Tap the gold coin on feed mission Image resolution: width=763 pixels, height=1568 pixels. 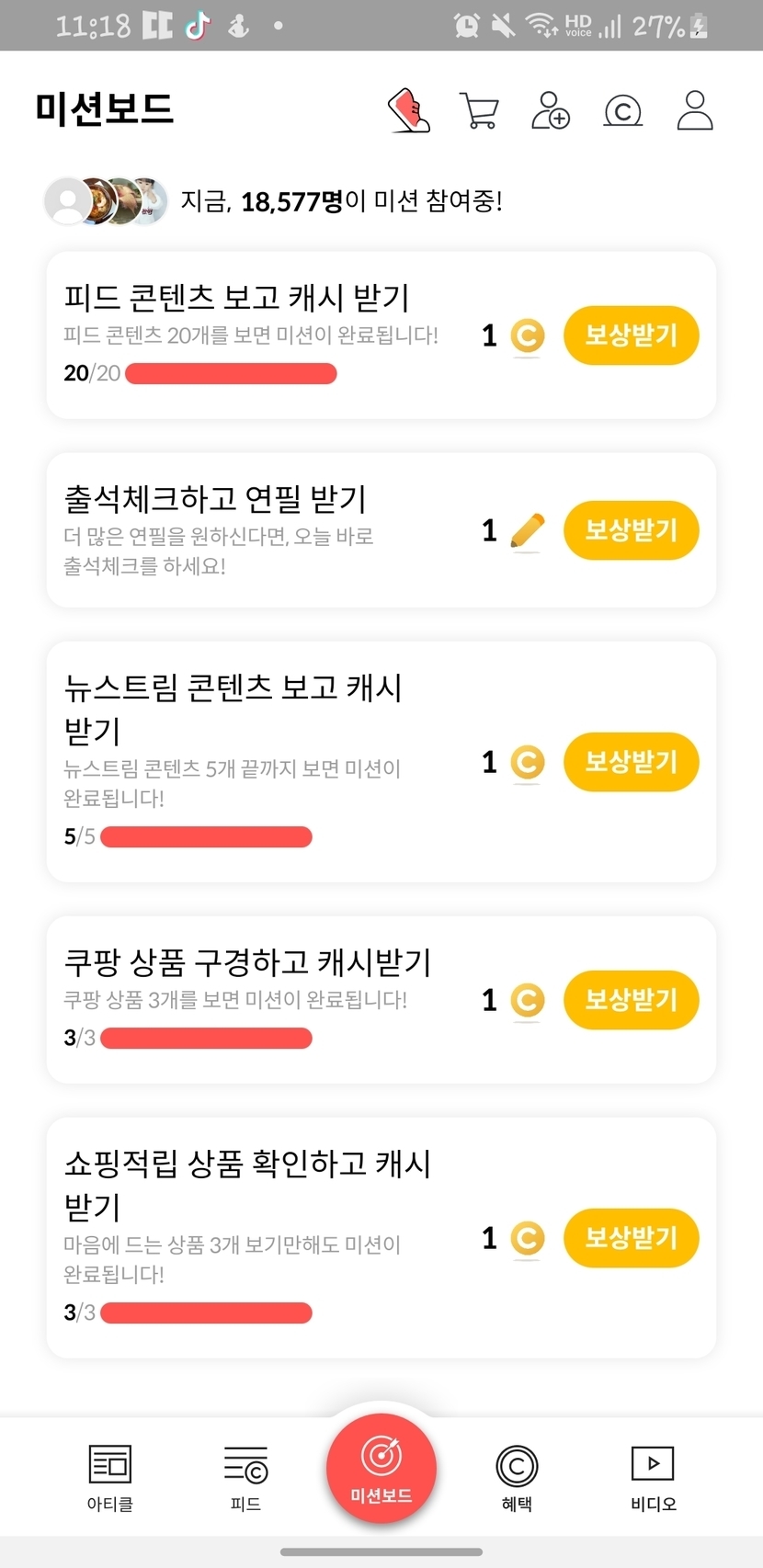click(528, 335)
